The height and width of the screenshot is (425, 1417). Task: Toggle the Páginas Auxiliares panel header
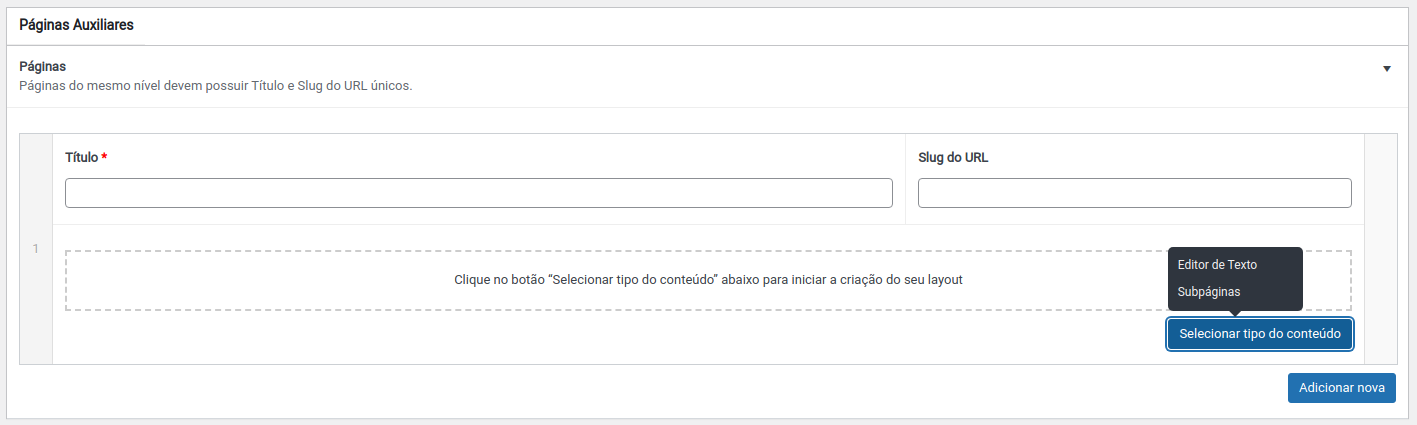(76, 26)
